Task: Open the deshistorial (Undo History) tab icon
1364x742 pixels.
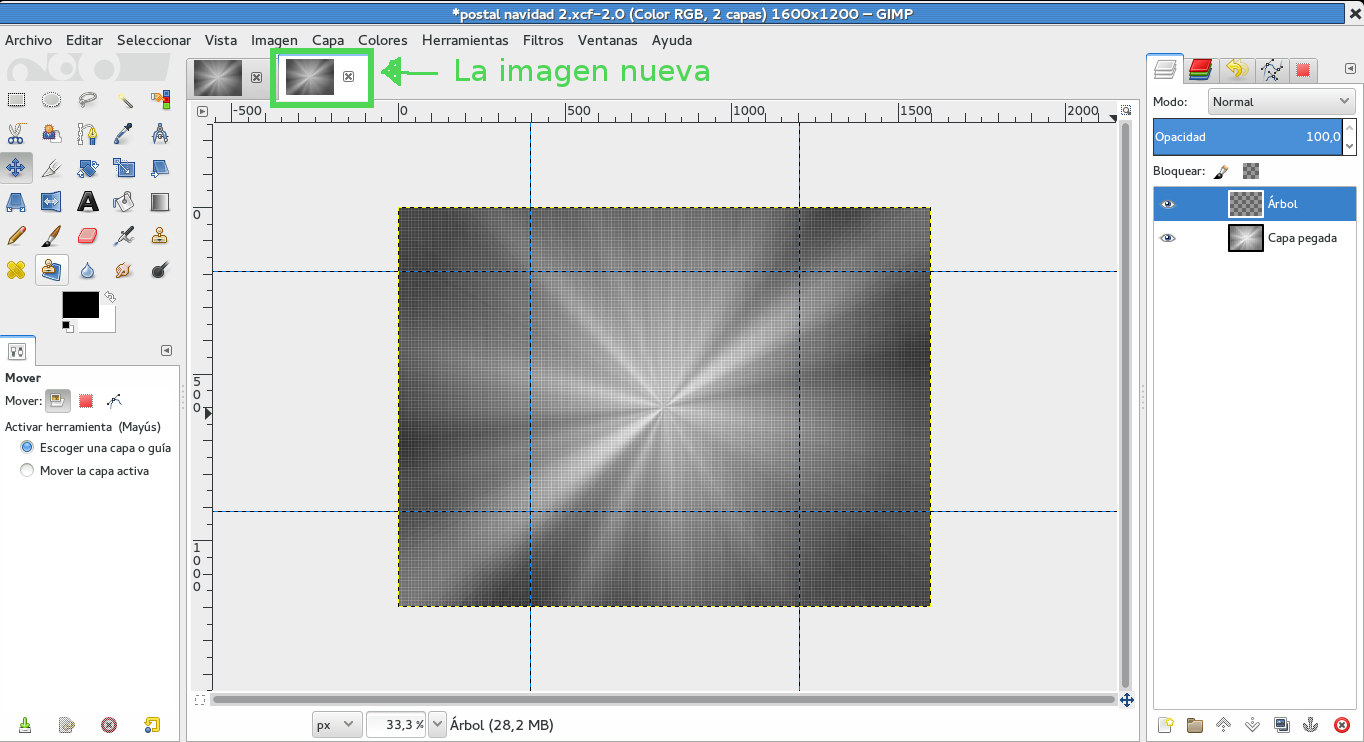Action: pos(1238,70)
